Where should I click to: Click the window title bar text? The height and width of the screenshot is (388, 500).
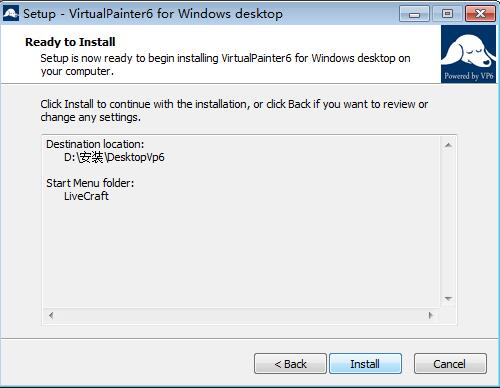tap(153, 14)
